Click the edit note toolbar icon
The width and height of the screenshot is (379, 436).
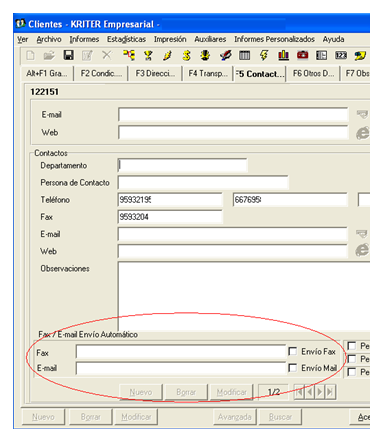coord(87,55)
